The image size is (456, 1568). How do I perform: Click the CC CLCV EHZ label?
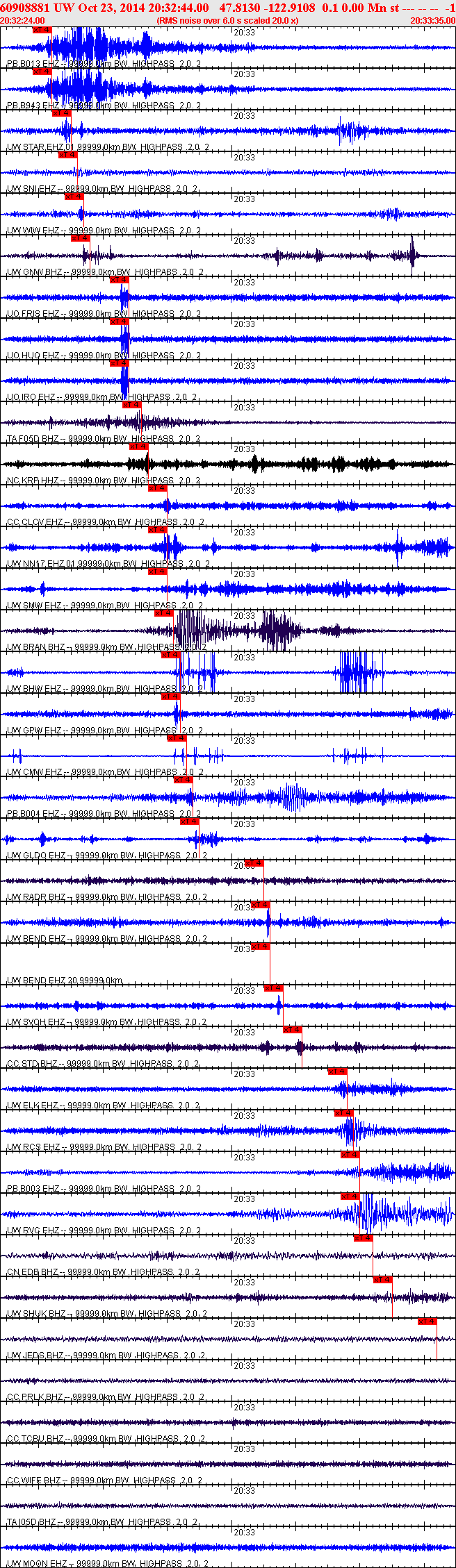106,522
